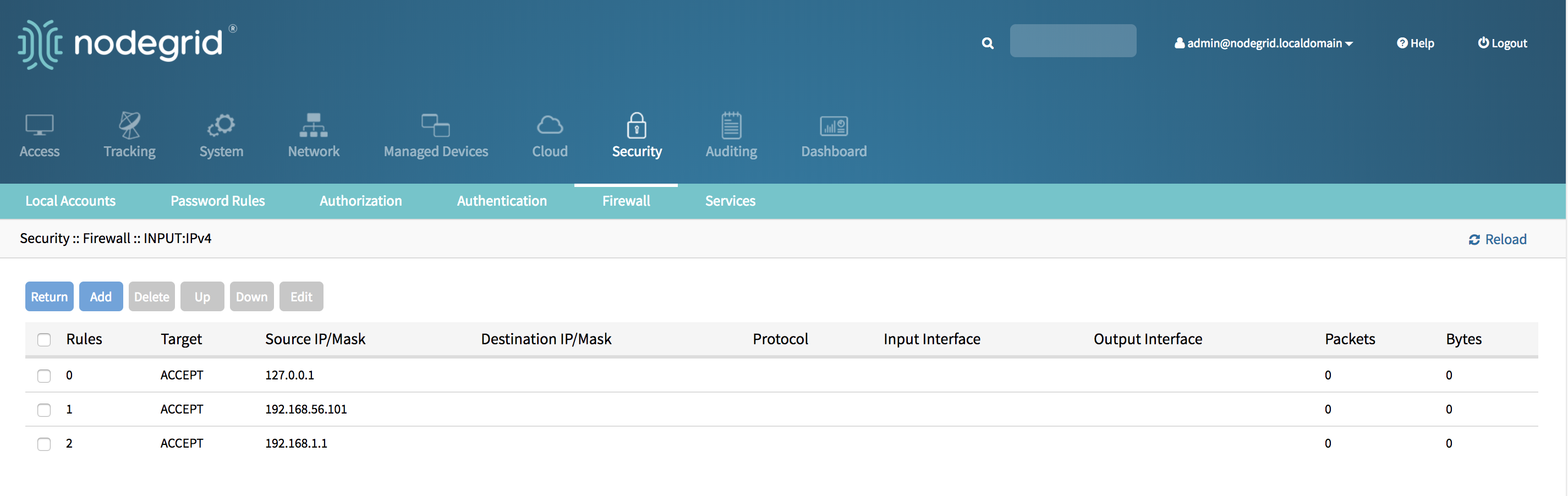Check the box for rule 0
1568x496 pixels.
tap(44, 376)
